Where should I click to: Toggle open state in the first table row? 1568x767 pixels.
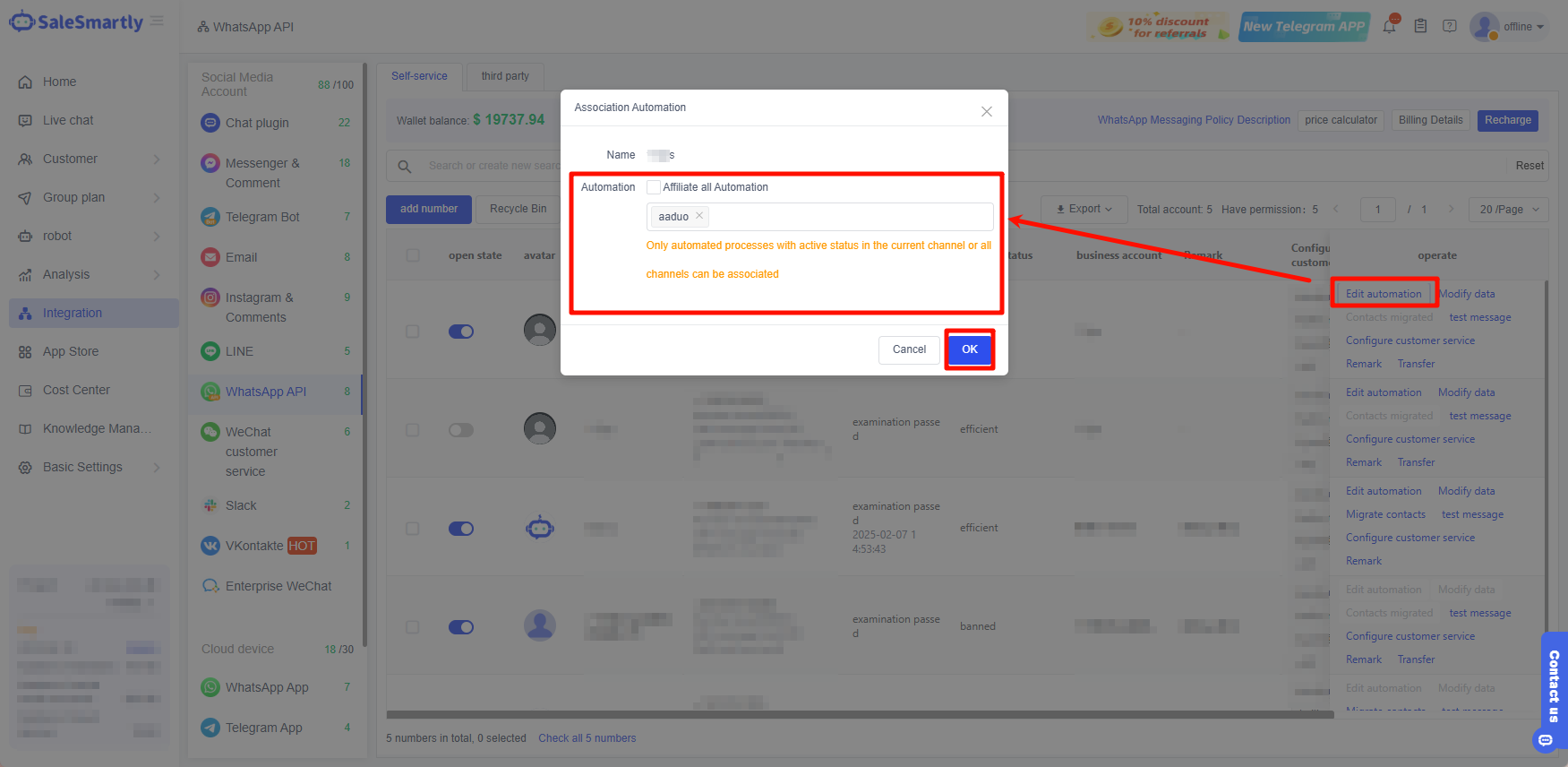461,332
